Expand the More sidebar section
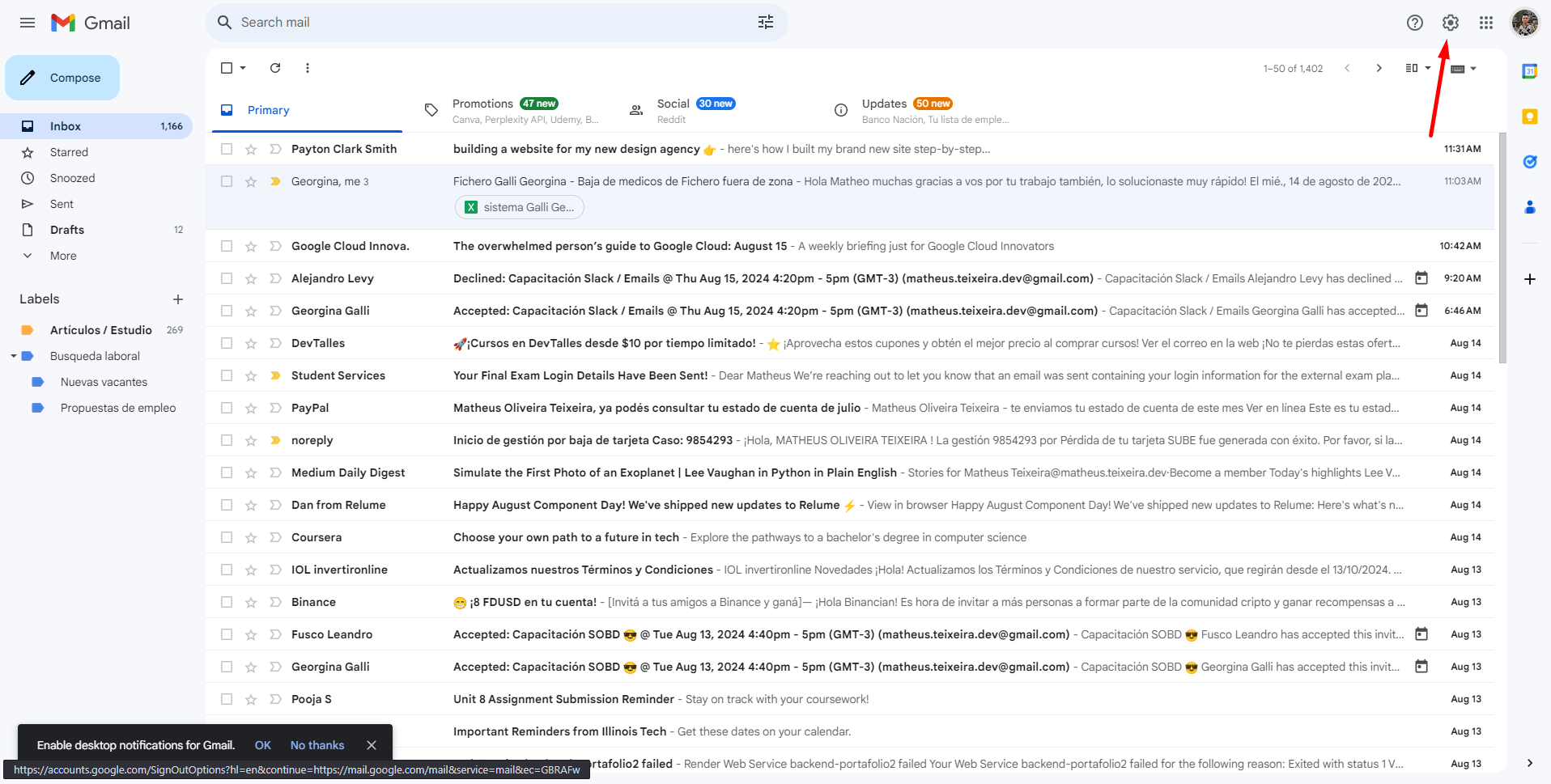 click(63, 256)
